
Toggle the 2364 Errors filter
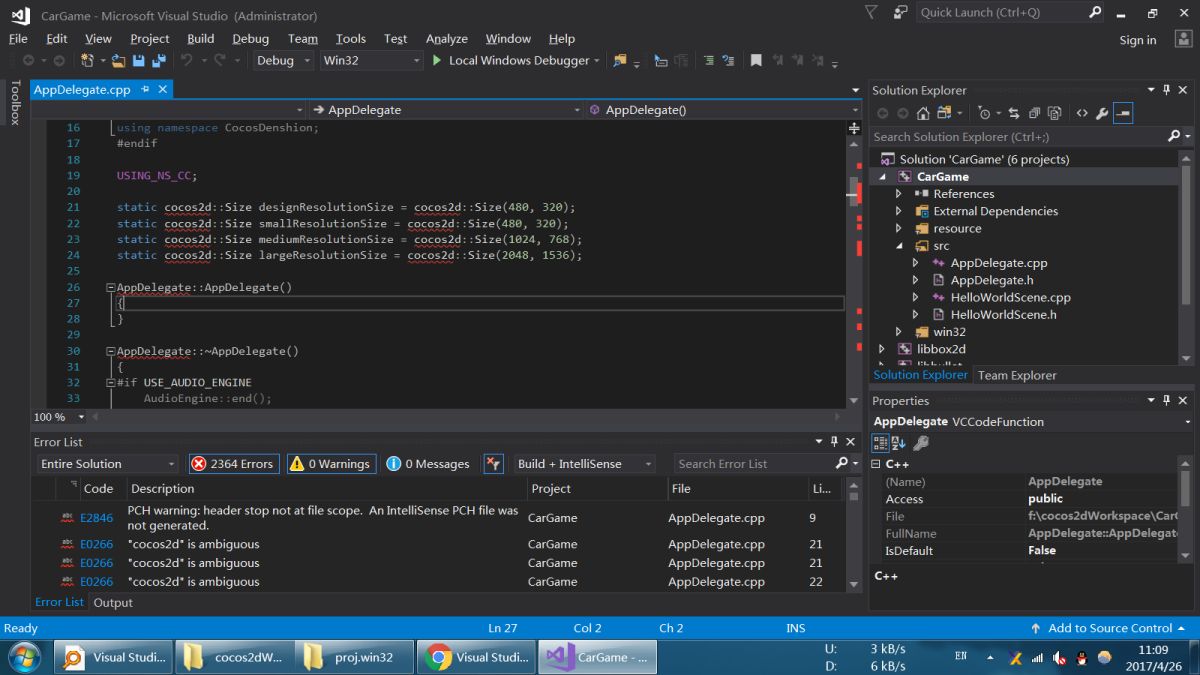coord(234,464)
